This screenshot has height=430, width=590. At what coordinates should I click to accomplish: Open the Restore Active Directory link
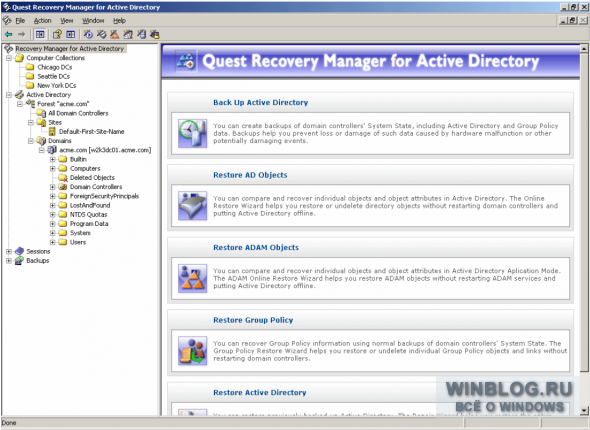click(260, 392)
